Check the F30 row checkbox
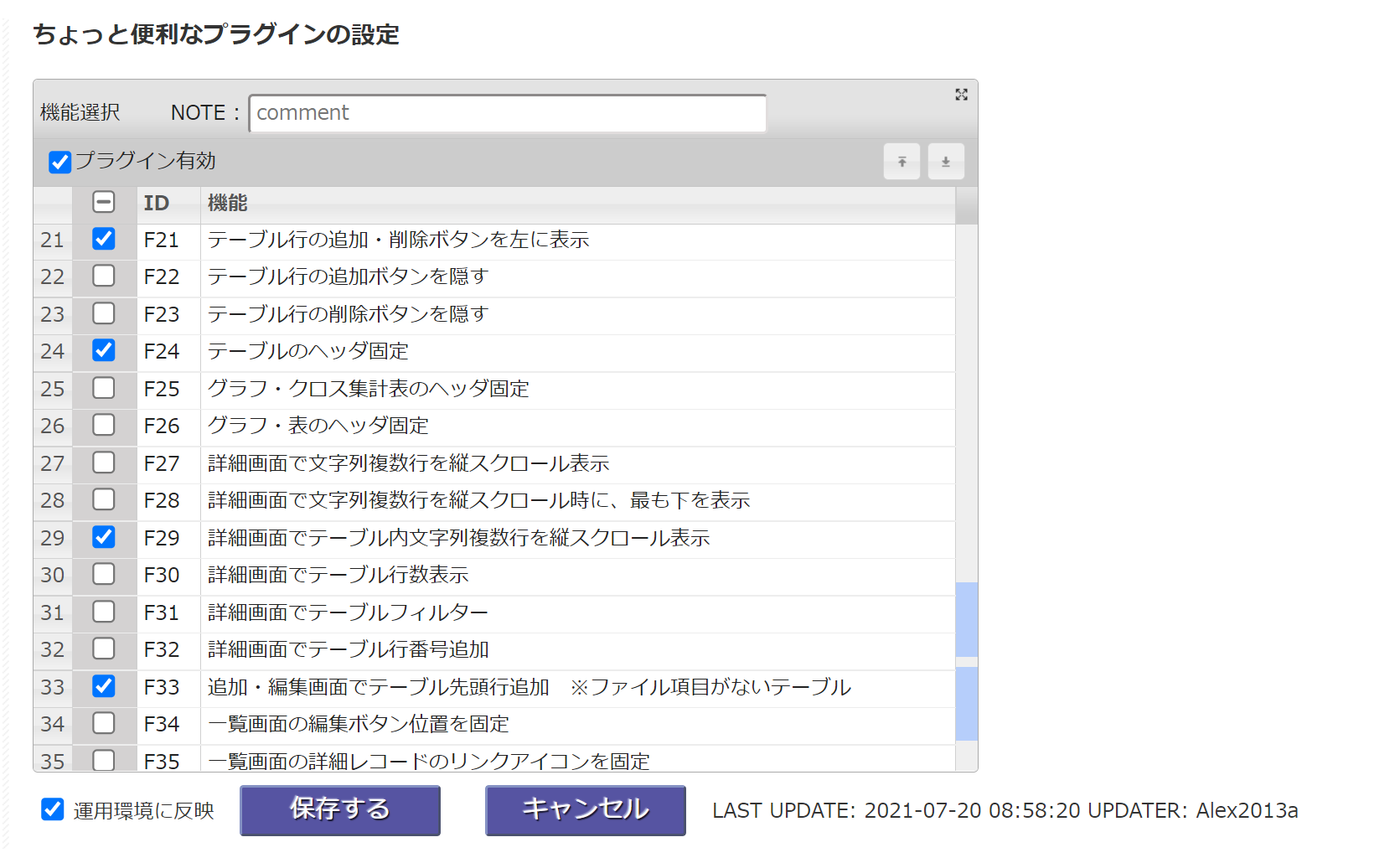The image size is (1400, 863). coord(104,574)
